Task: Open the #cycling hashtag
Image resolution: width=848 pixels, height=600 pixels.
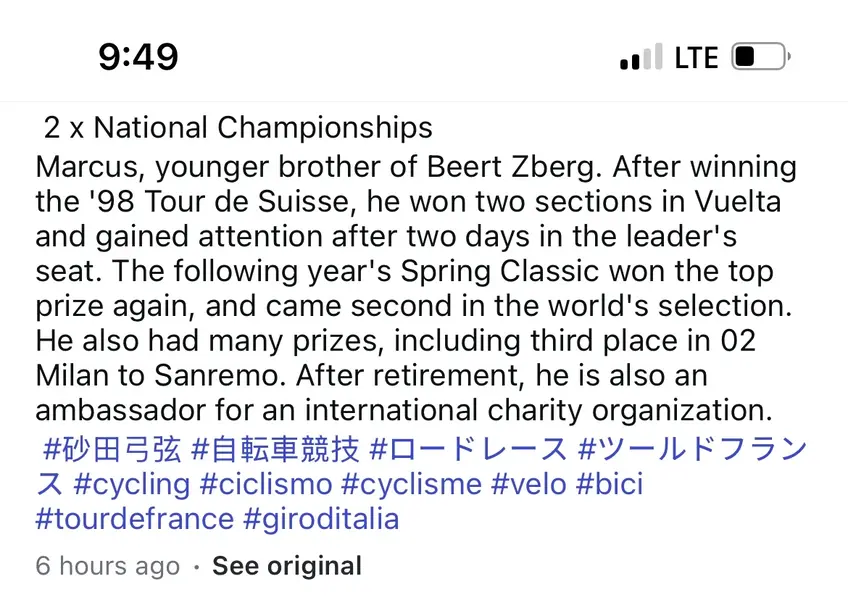Action: (x=131, y=484)
